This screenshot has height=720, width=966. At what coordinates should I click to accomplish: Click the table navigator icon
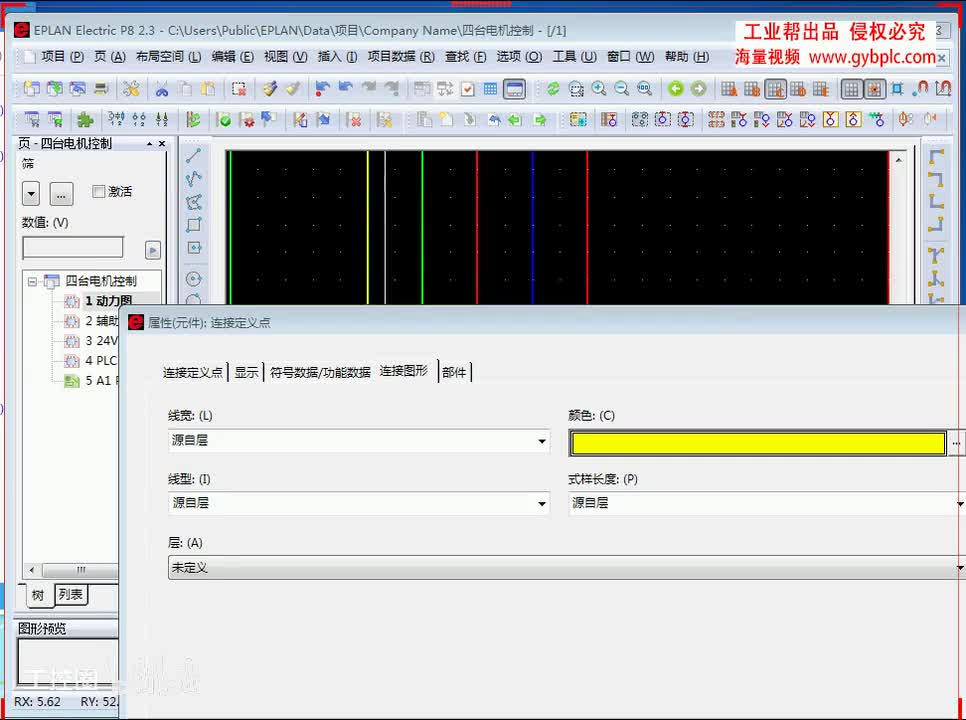click(x=490, y=89)
